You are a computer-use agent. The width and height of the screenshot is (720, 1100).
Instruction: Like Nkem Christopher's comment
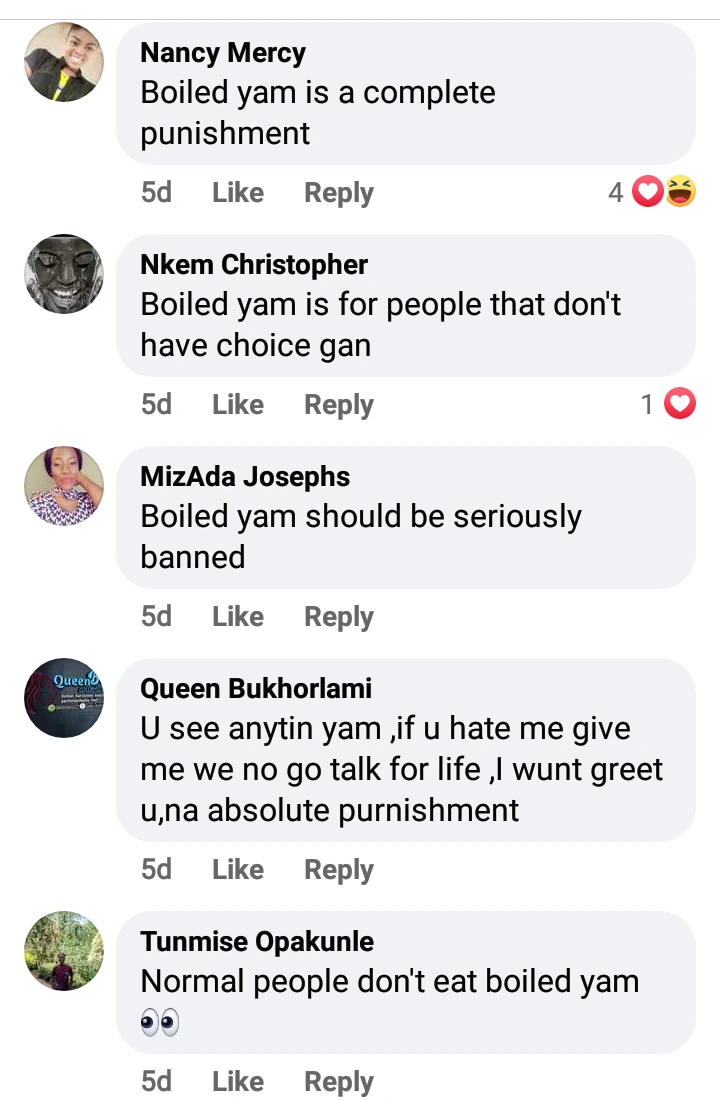237,404
